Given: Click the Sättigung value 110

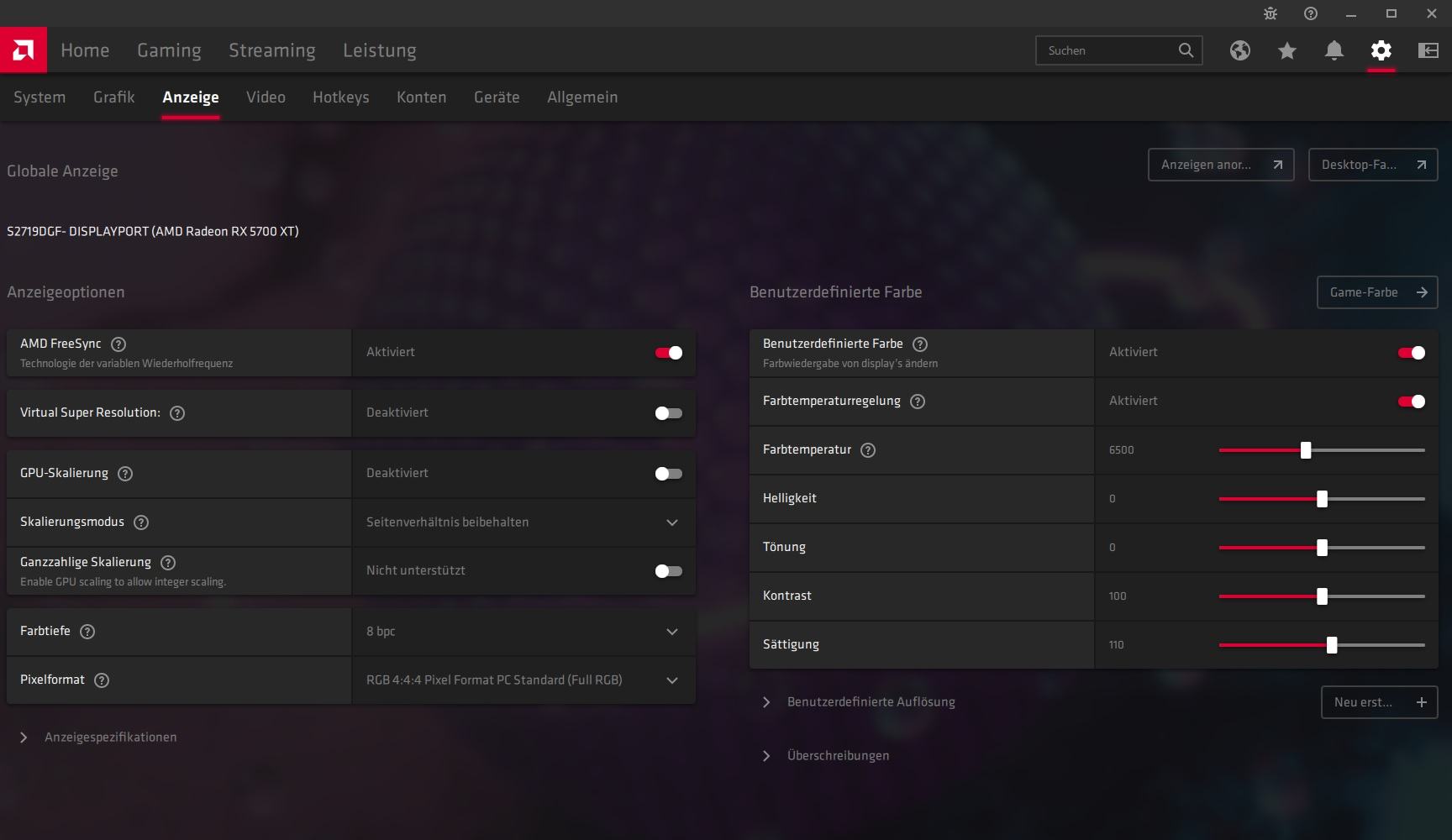Looking at the screenshot, I should tap(1116, 645).
